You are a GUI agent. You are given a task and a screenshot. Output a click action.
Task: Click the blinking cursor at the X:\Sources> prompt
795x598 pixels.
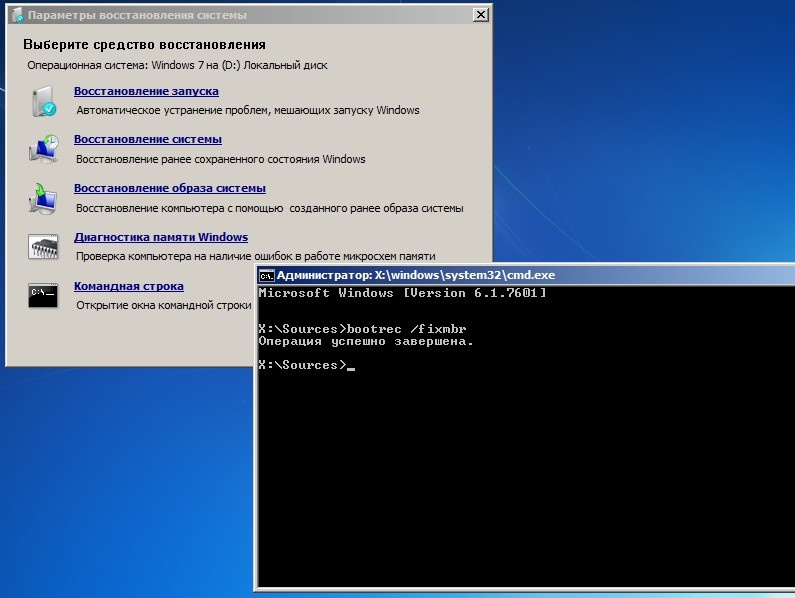point(351,366)
